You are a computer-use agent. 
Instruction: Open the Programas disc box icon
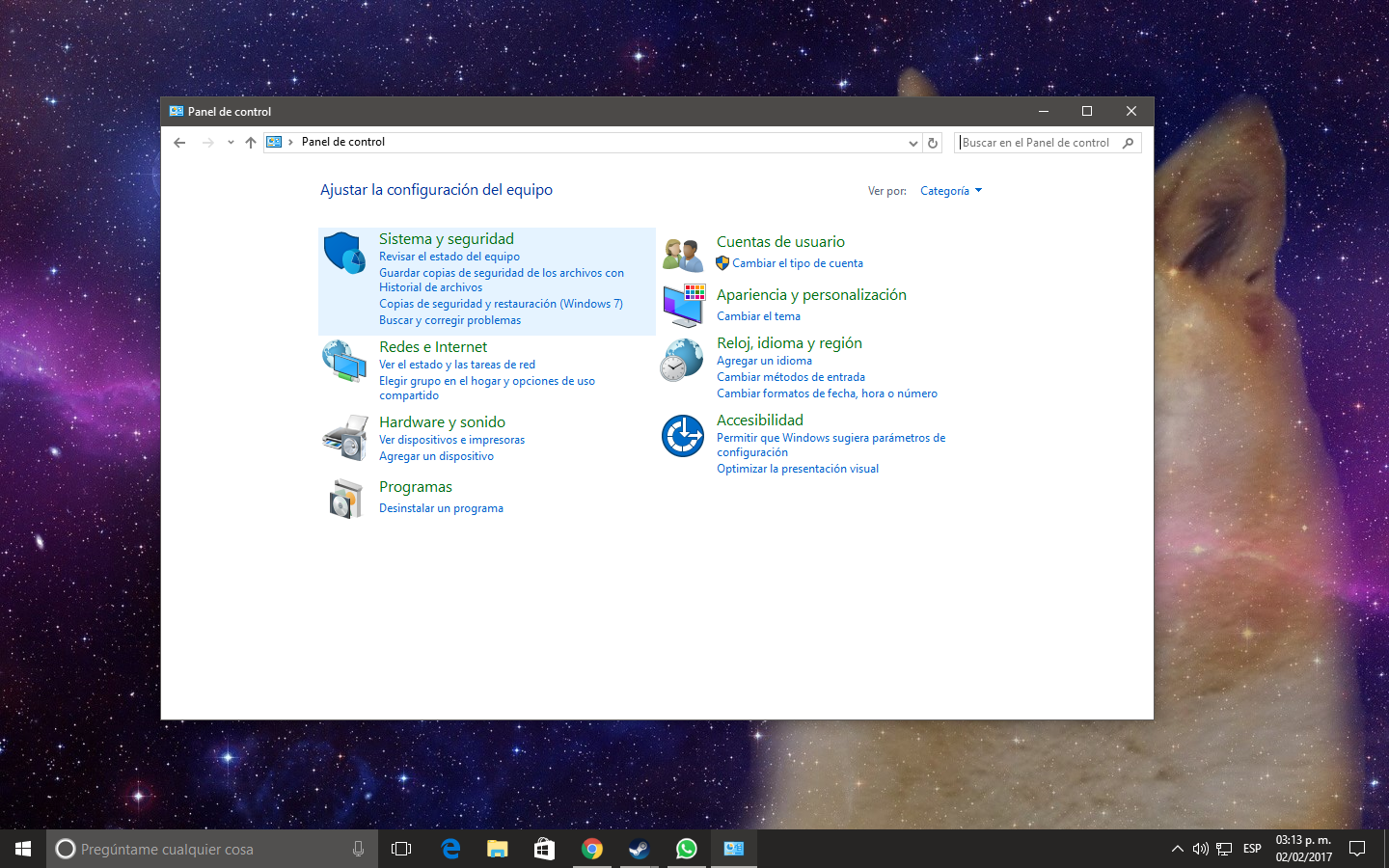click(344, 499)
